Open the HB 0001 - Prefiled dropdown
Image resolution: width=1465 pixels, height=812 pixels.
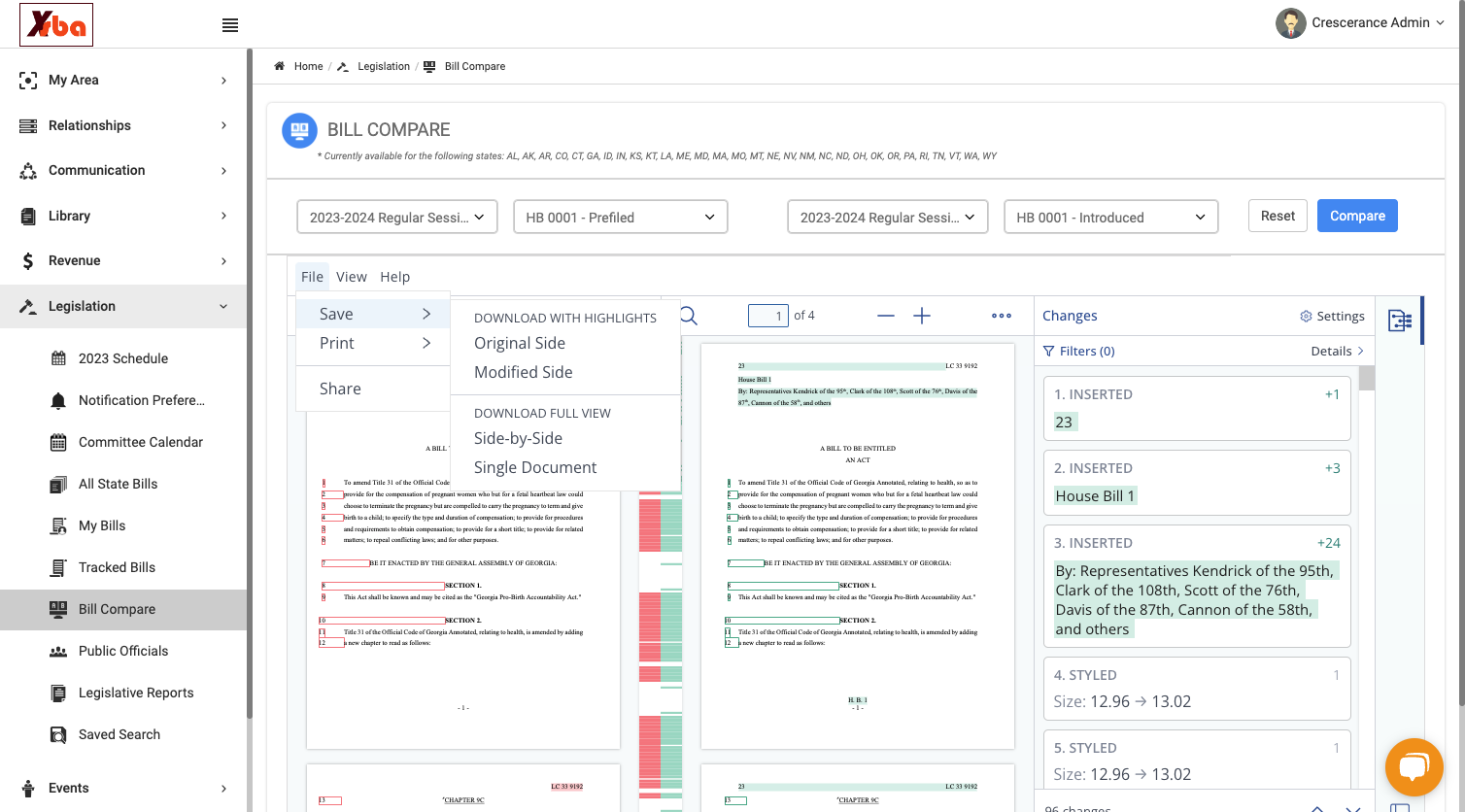(x=621, y=217)
